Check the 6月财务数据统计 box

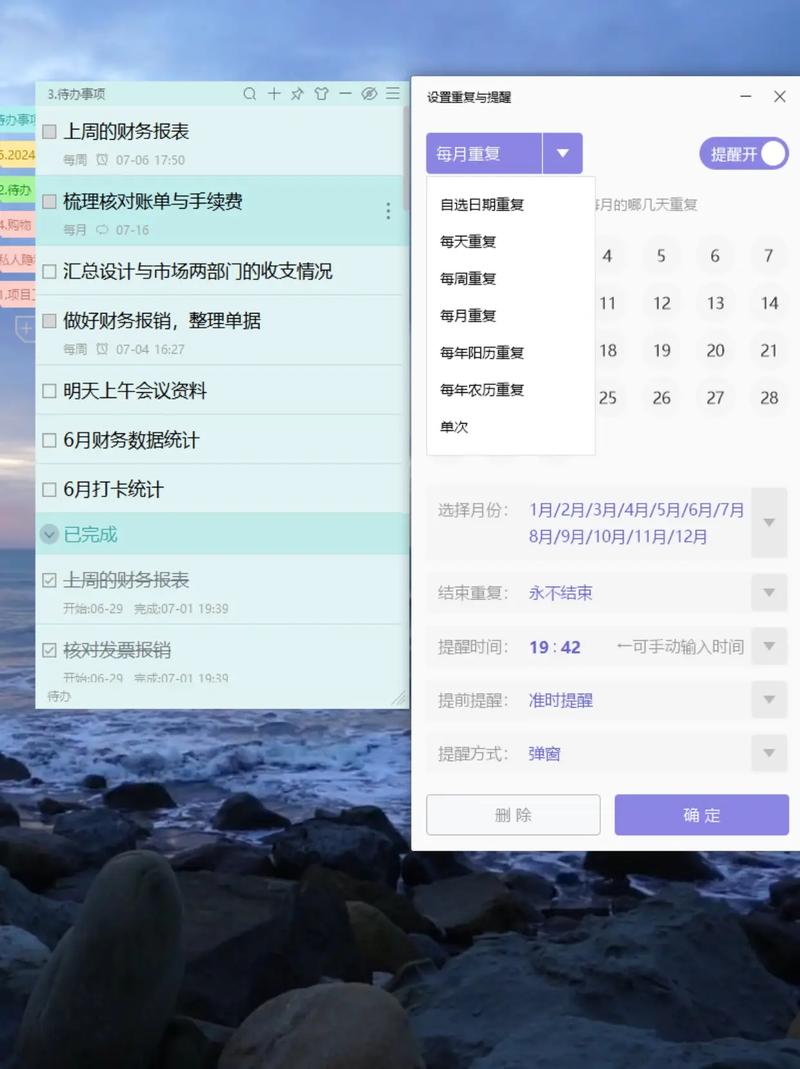tap(49, 440)
